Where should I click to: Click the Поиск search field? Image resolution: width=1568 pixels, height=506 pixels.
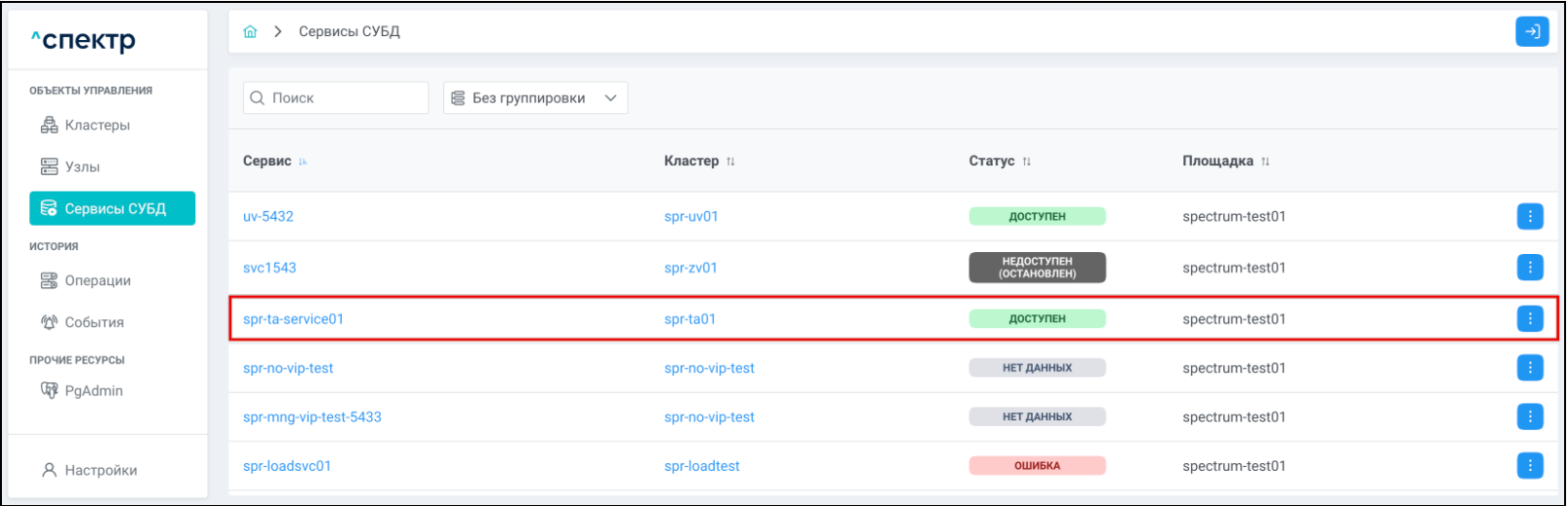(336, 99)
